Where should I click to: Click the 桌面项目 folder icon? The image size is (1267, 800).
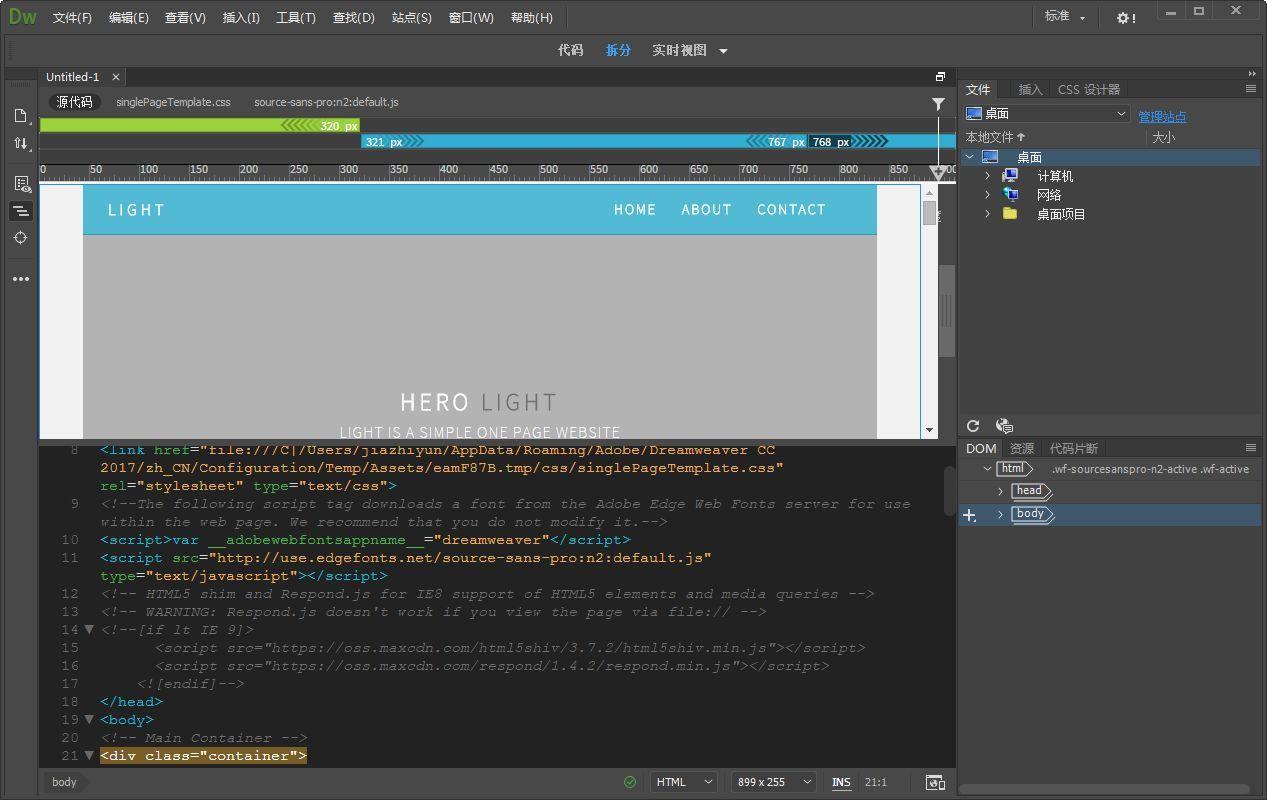[x=1010, y=214]
